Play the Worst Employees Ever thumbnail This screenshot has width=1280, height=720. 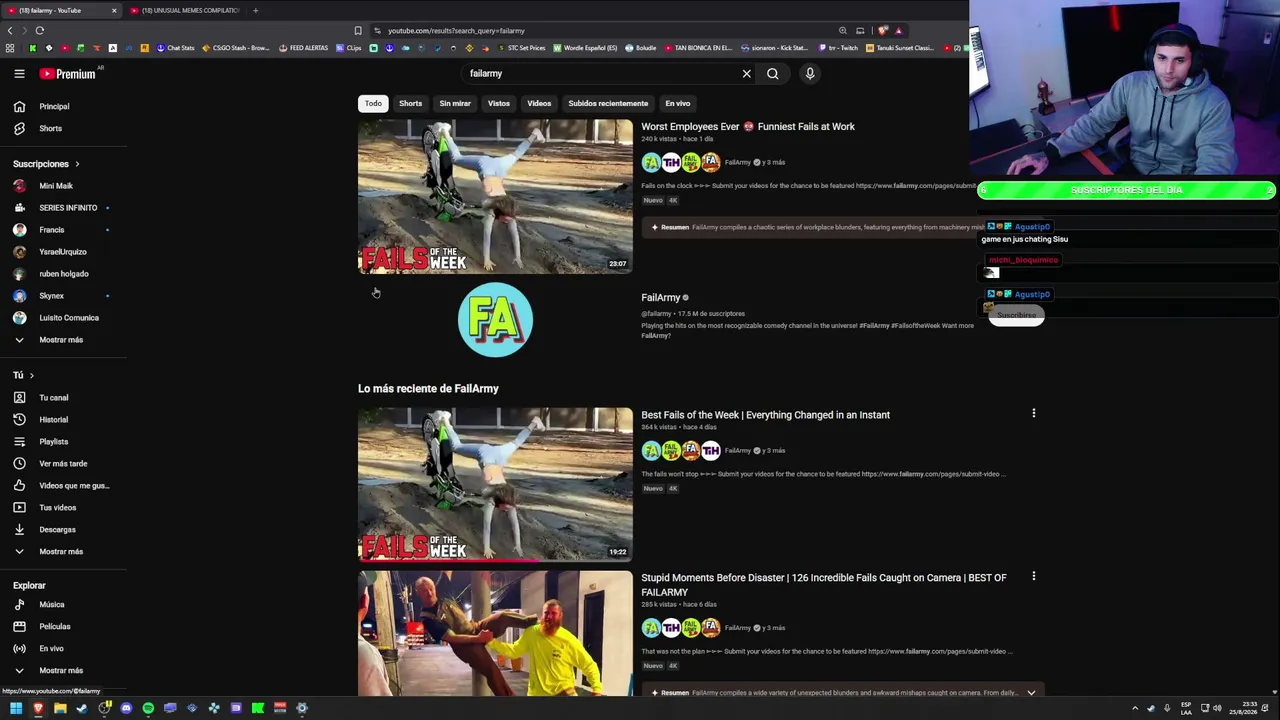(495, 196)
